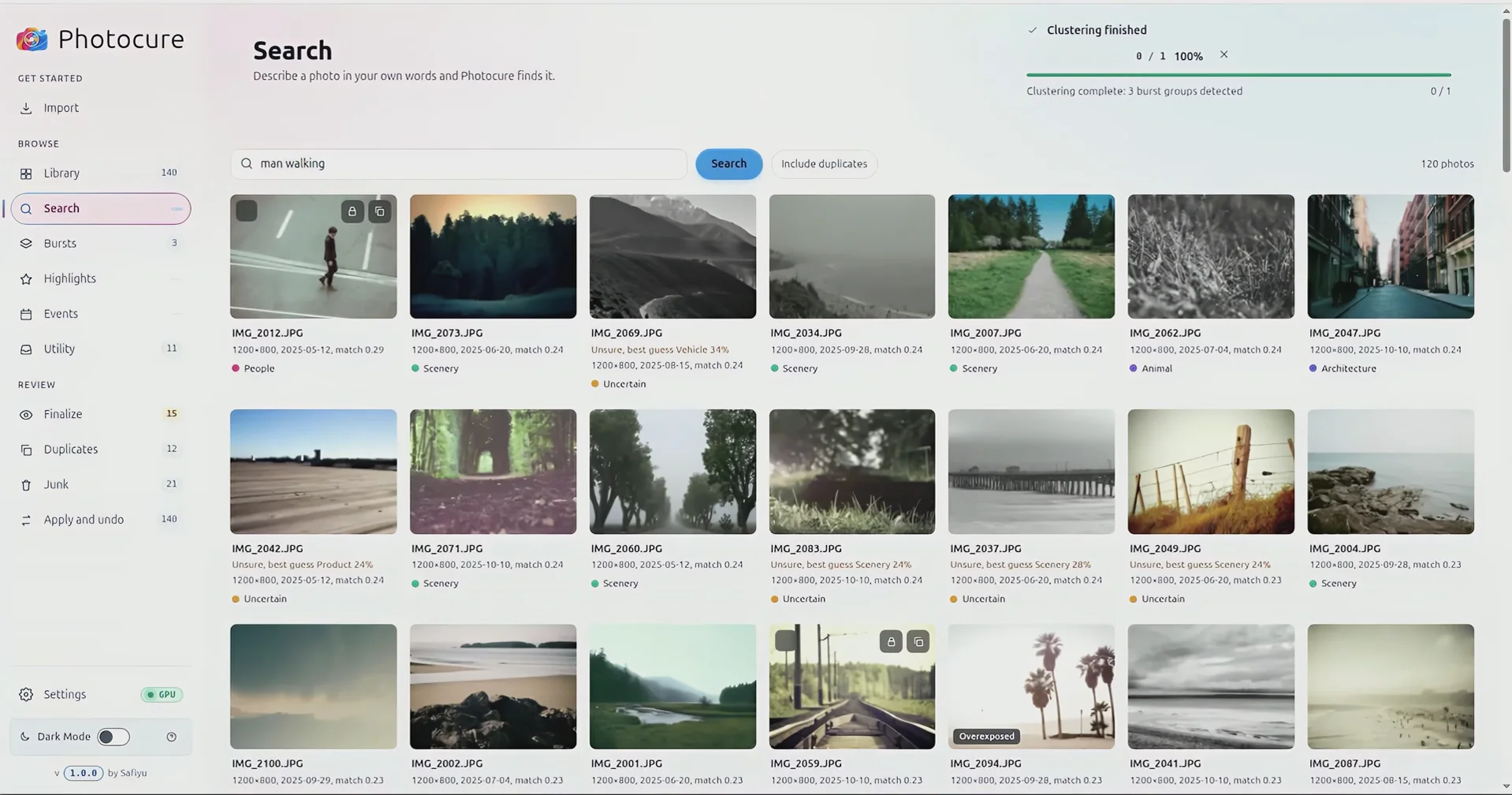Click the Photocure logo icon

coord(32,39)
